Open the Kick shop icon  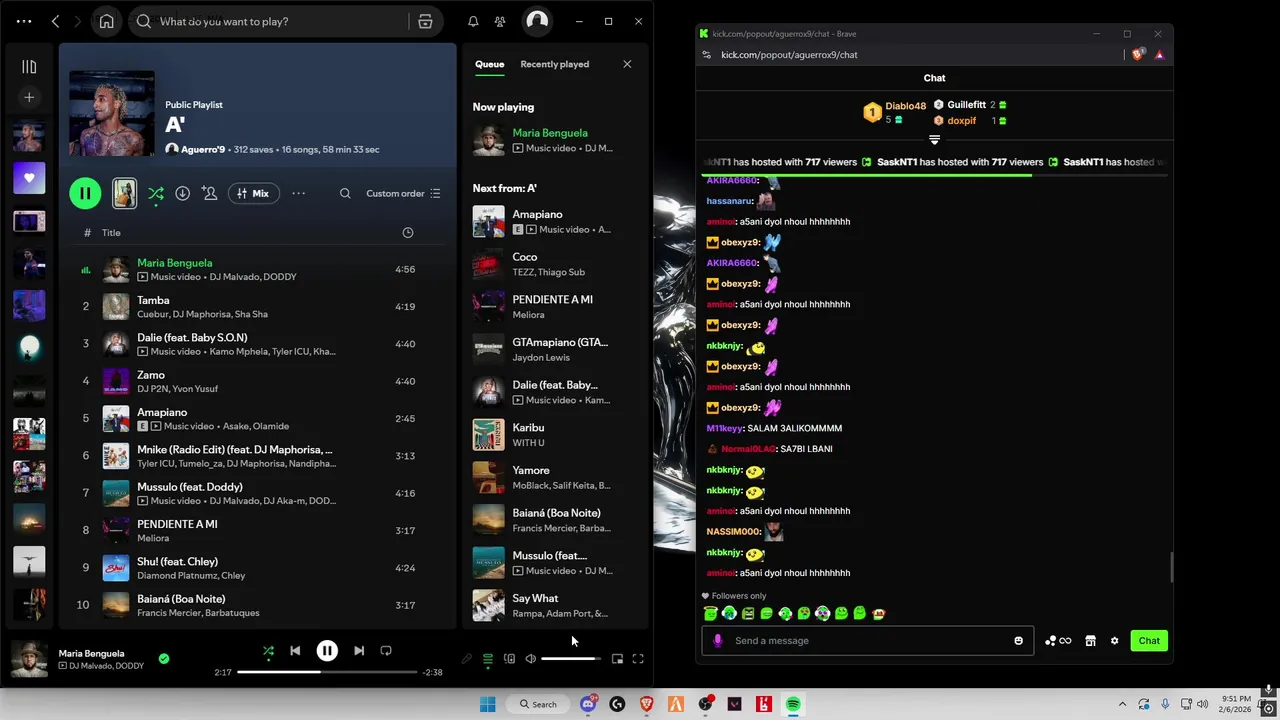point(1090,641)
